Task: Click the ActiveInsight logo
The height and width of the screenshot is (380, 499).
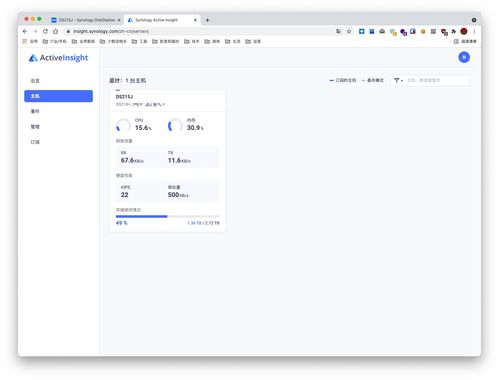Action: (58, 58)
